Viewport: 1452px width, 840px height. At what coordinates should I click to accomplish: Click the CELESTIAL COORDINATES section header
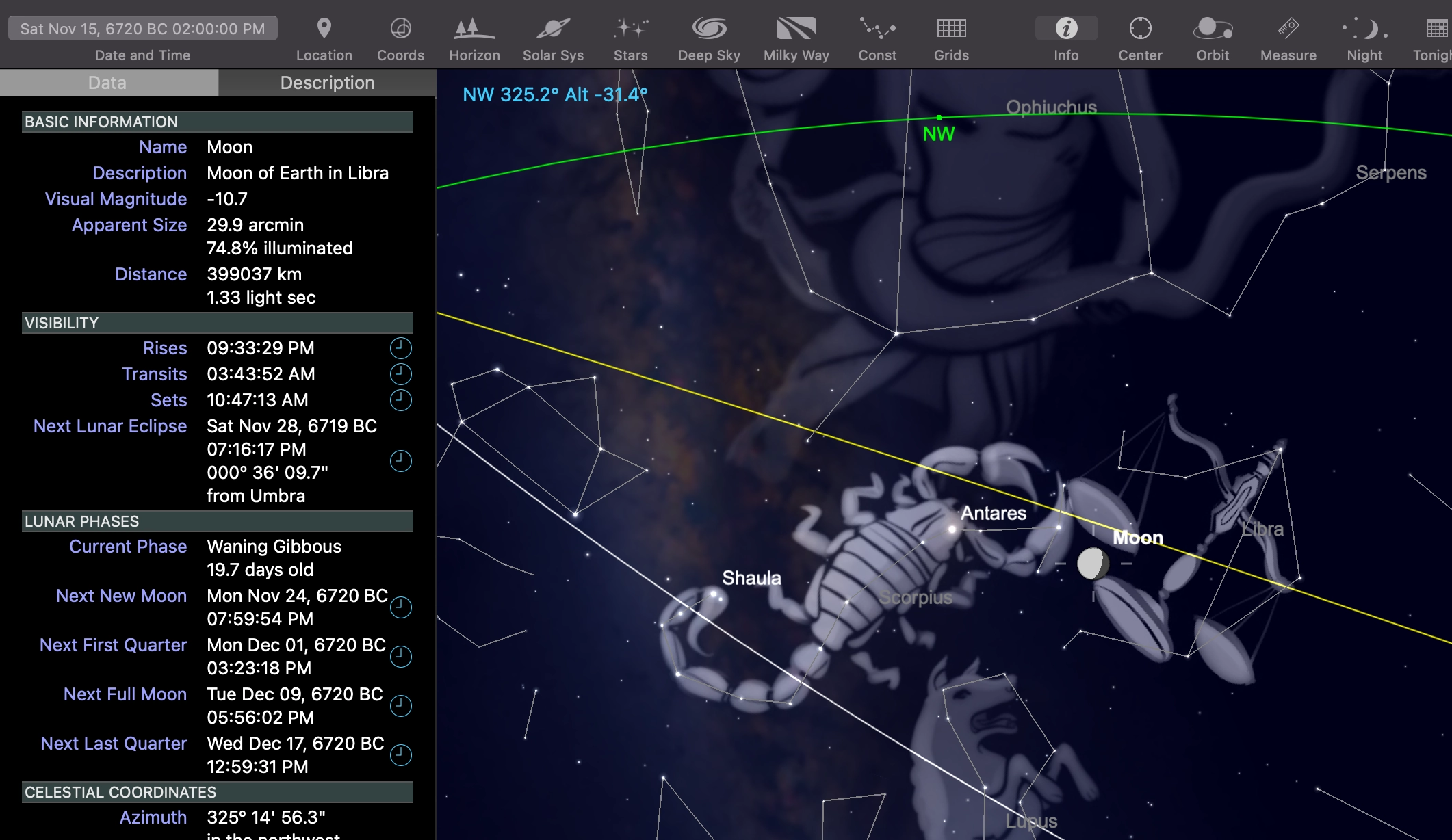pos(218,792)
